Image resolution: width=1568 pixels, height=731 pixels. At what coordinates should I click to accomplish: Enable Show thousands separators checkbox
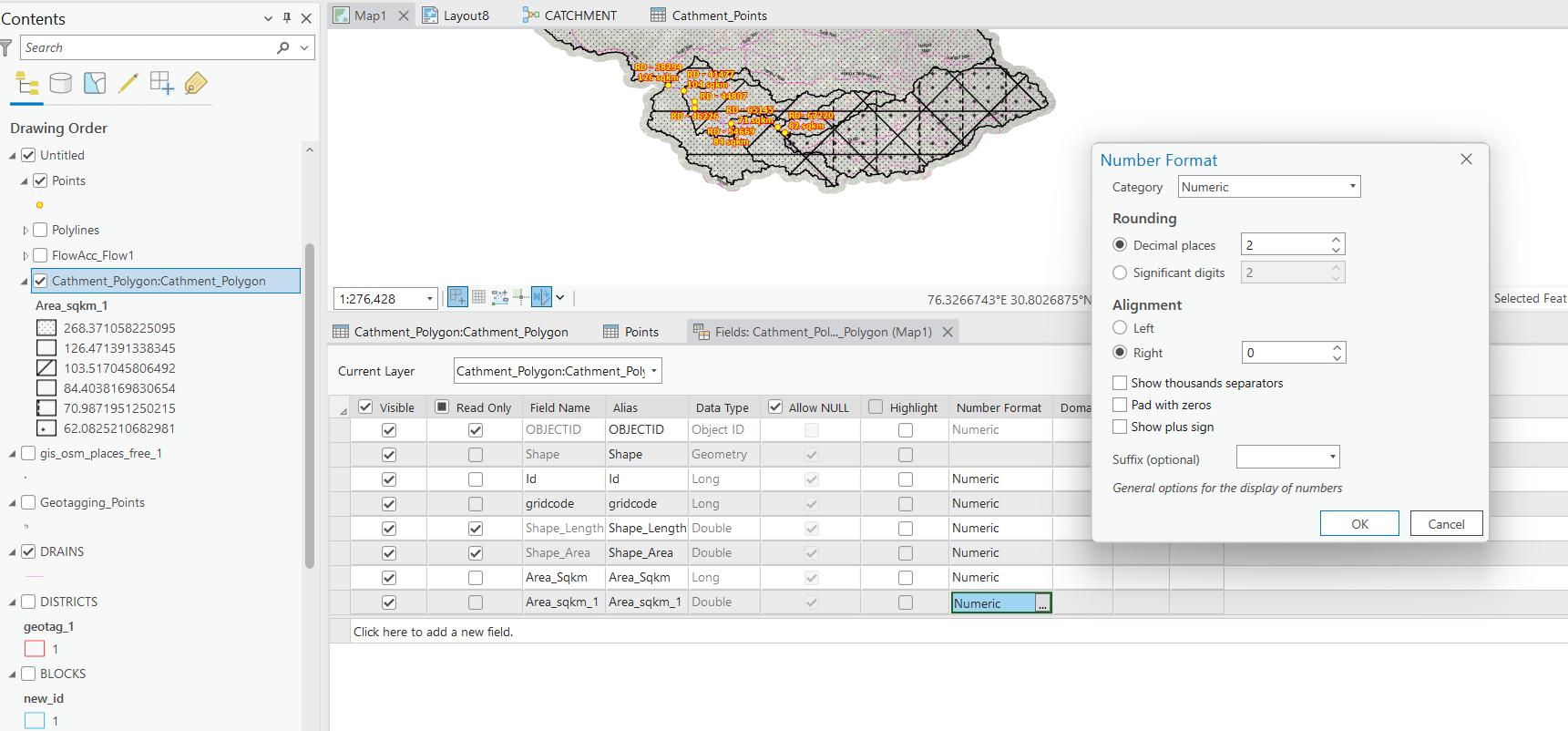[x=1120, y=383]
